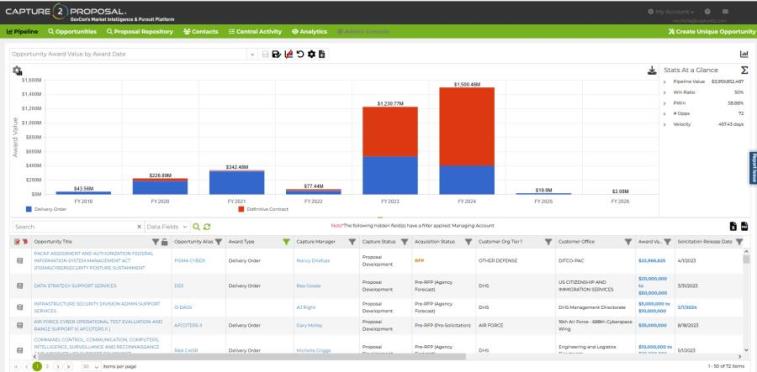Select the PACAF Assessment and Authorization row checkbox
The height and width of the screenshot is (372, 757).
pos(20,261)
